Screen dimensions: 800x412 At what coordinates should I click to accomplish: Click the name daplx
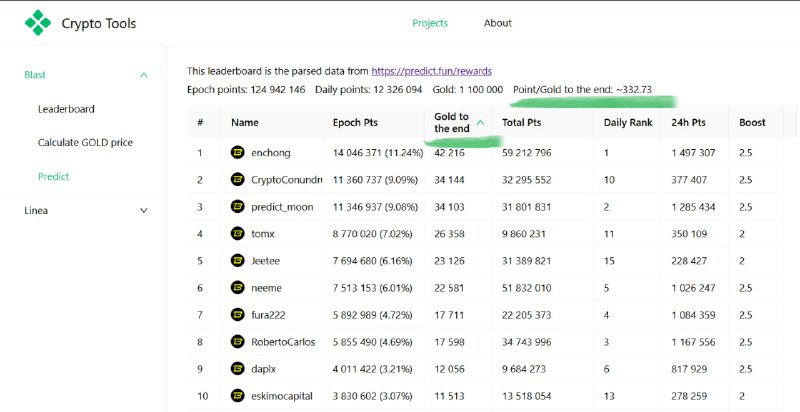pos(263,369)
